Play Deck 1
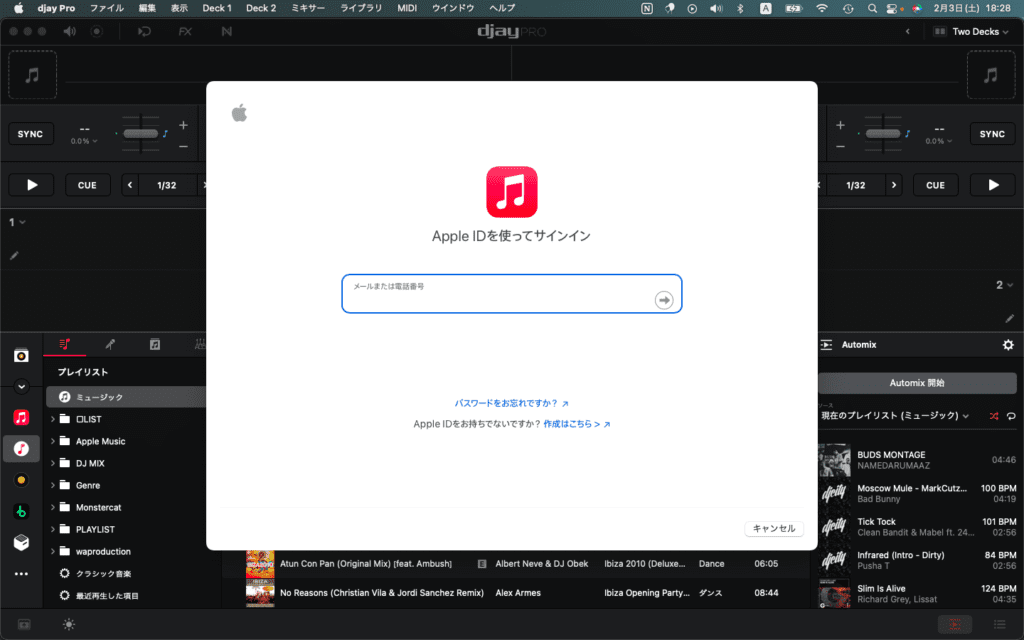Viewport: 1024px width, 640px height. (31, 185)
